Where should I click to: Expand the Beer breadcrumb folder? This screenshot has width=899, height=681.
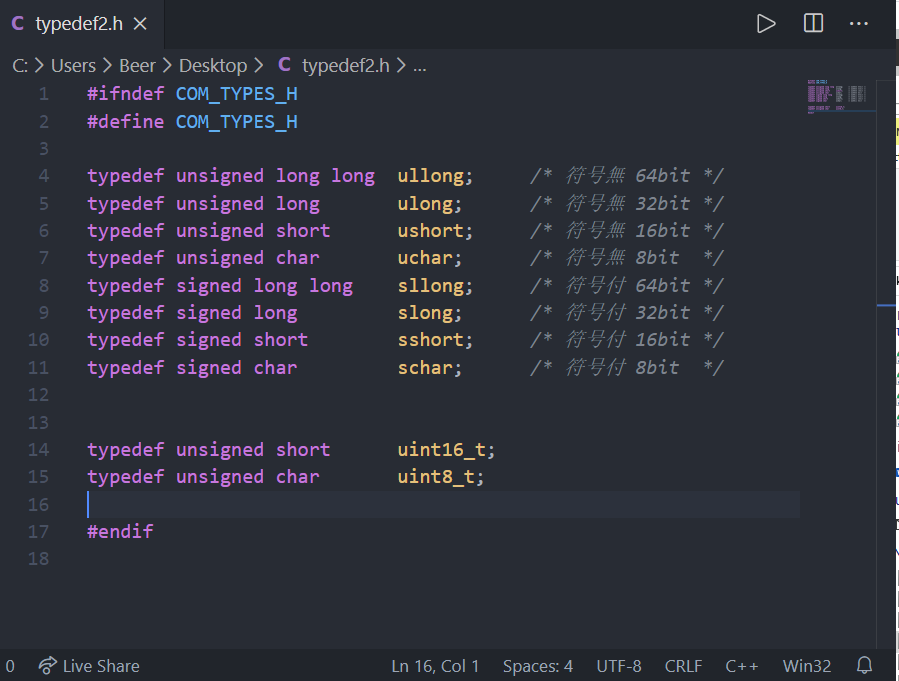click(137, 65)
